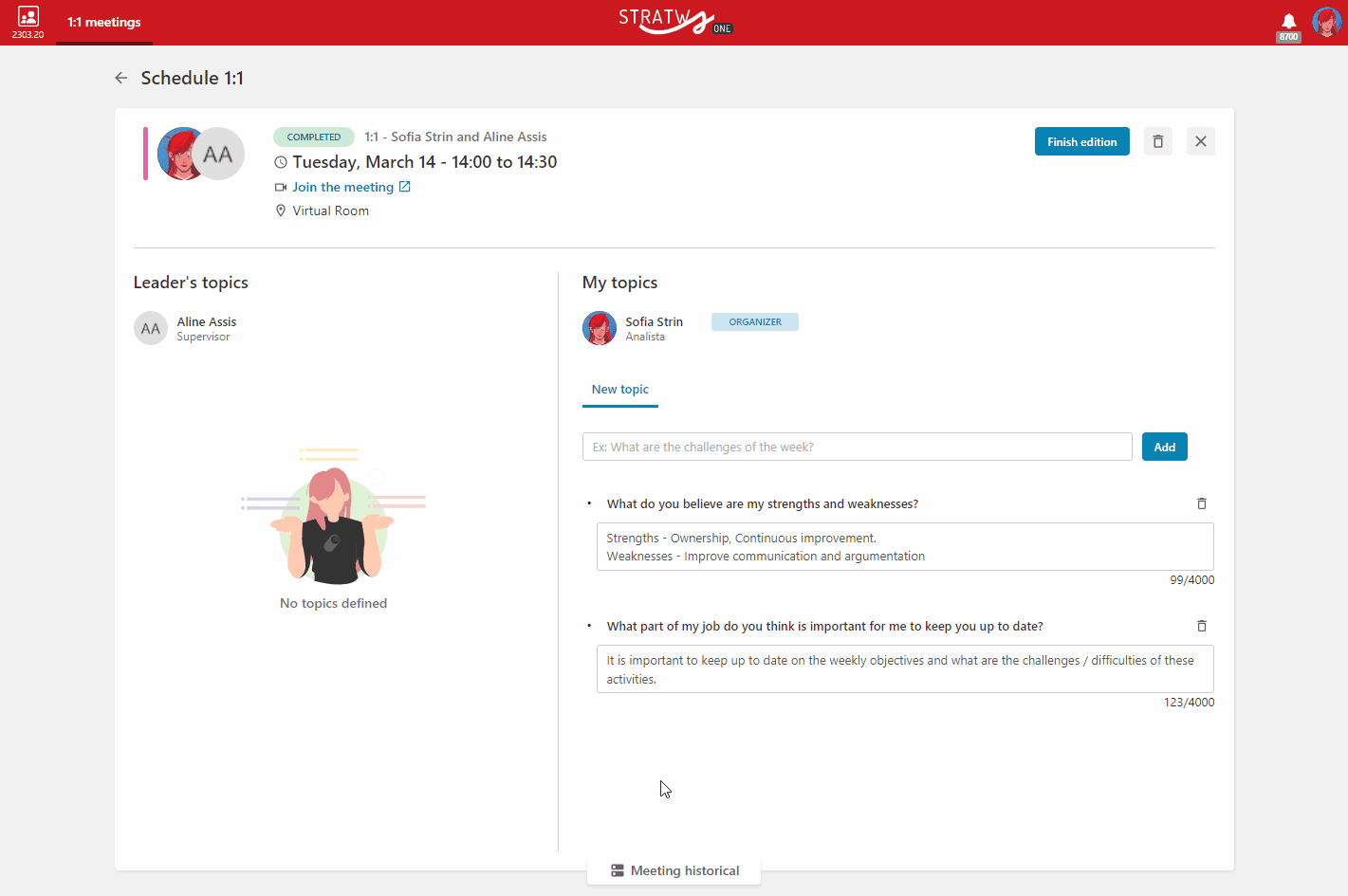The height and width of the screenshot is (896, 1348).
Task: Open the notifications bell
Action: coord(1288,22)
